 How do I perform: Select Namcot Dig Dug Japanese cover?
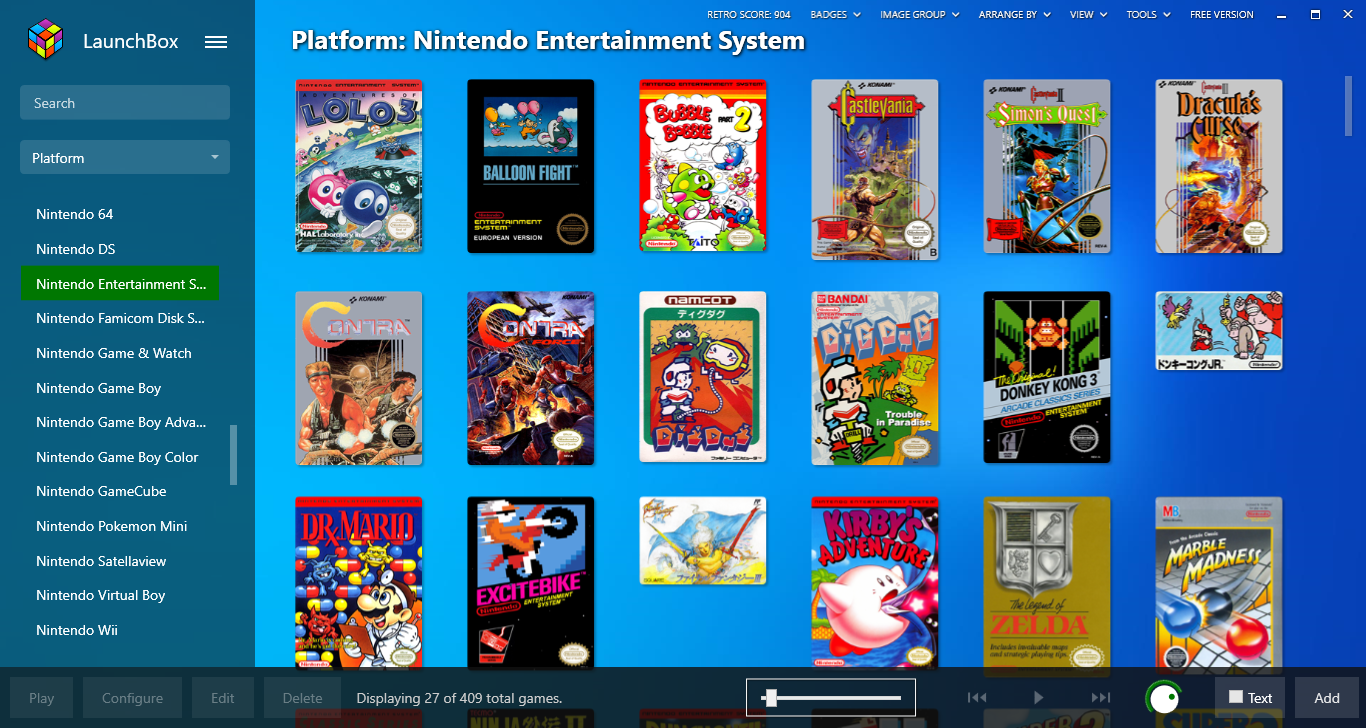(703, 377)
